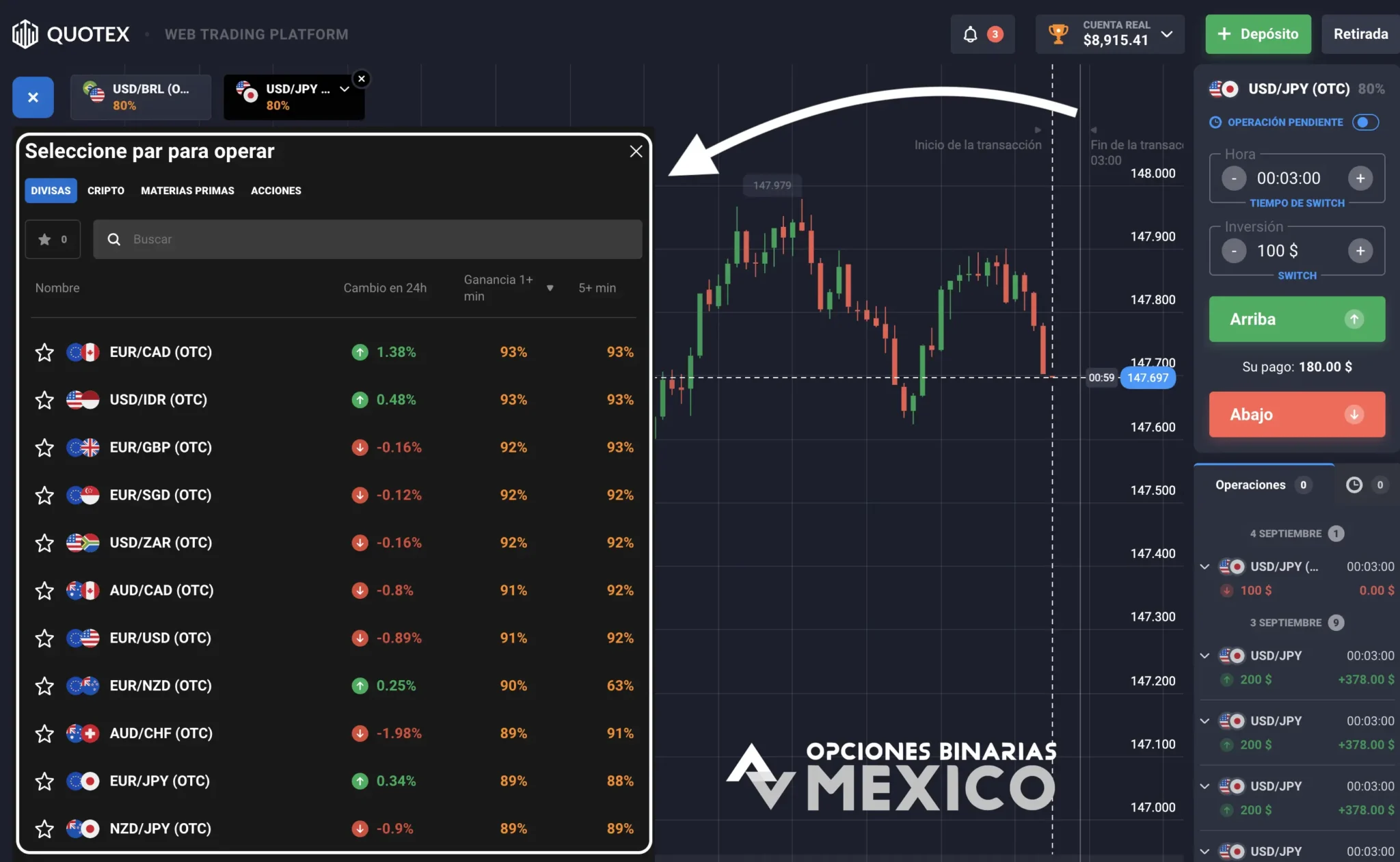Expand the third 3 Septiembre USD/JPY operation
Viewport: 1400px width, 862px height.
tap(1204, 786)
